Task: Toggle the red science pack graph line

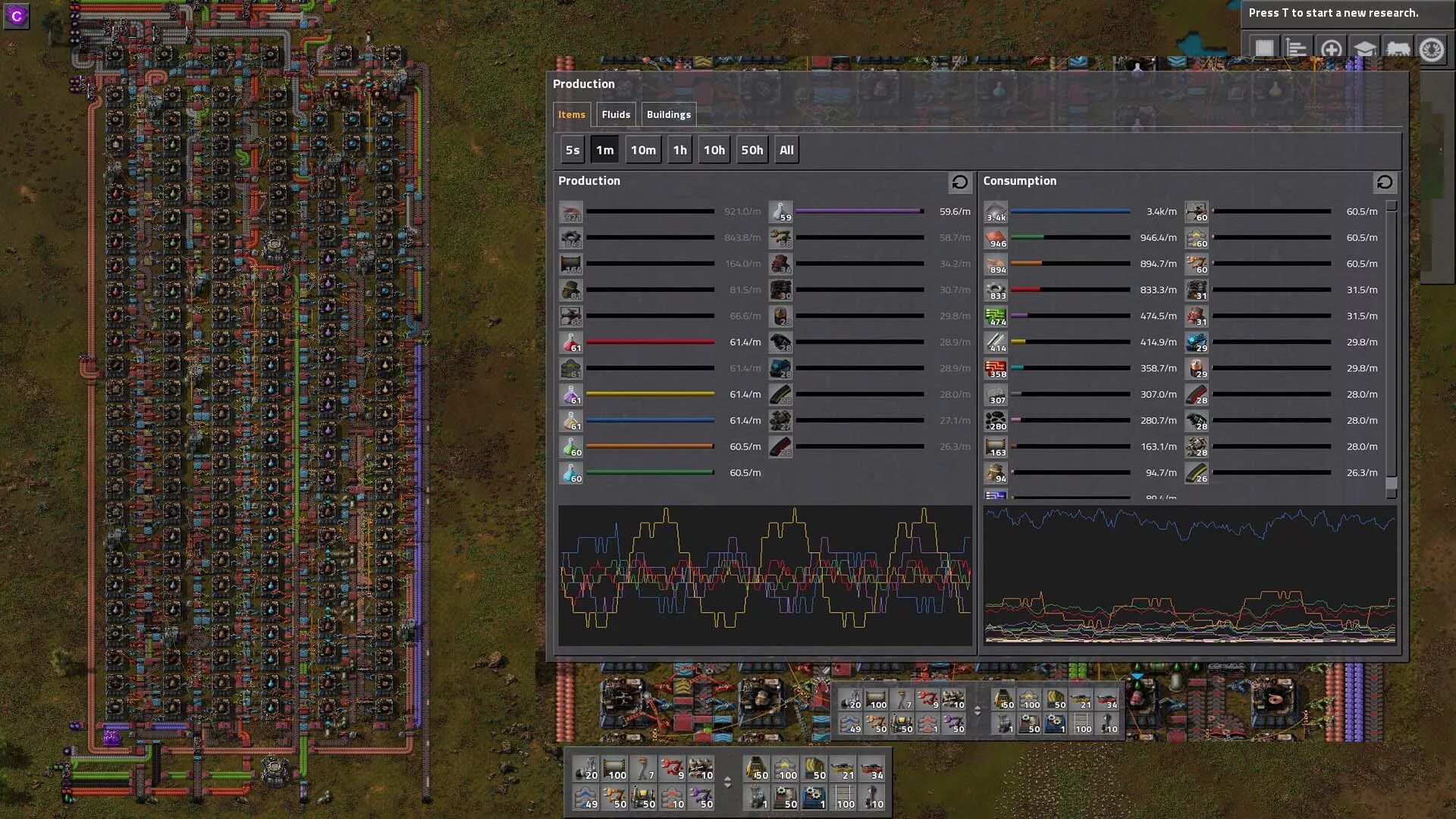Action: (571, 343)
